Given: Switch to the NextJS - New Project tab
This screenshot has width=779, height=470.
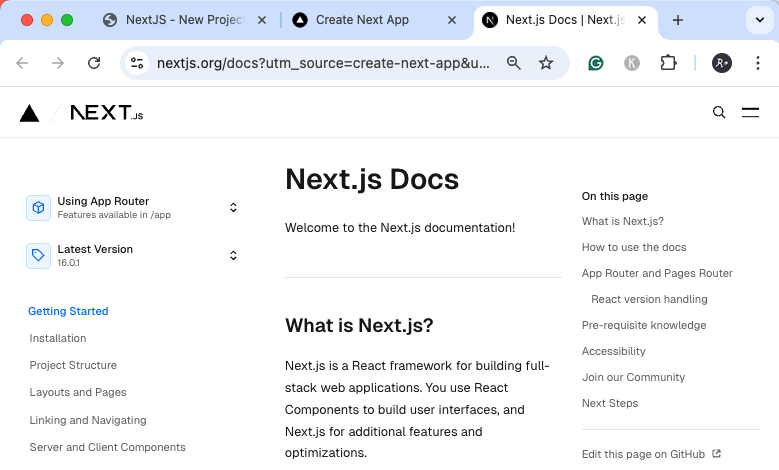Looking at the screenshot, I should coord(183,20).
